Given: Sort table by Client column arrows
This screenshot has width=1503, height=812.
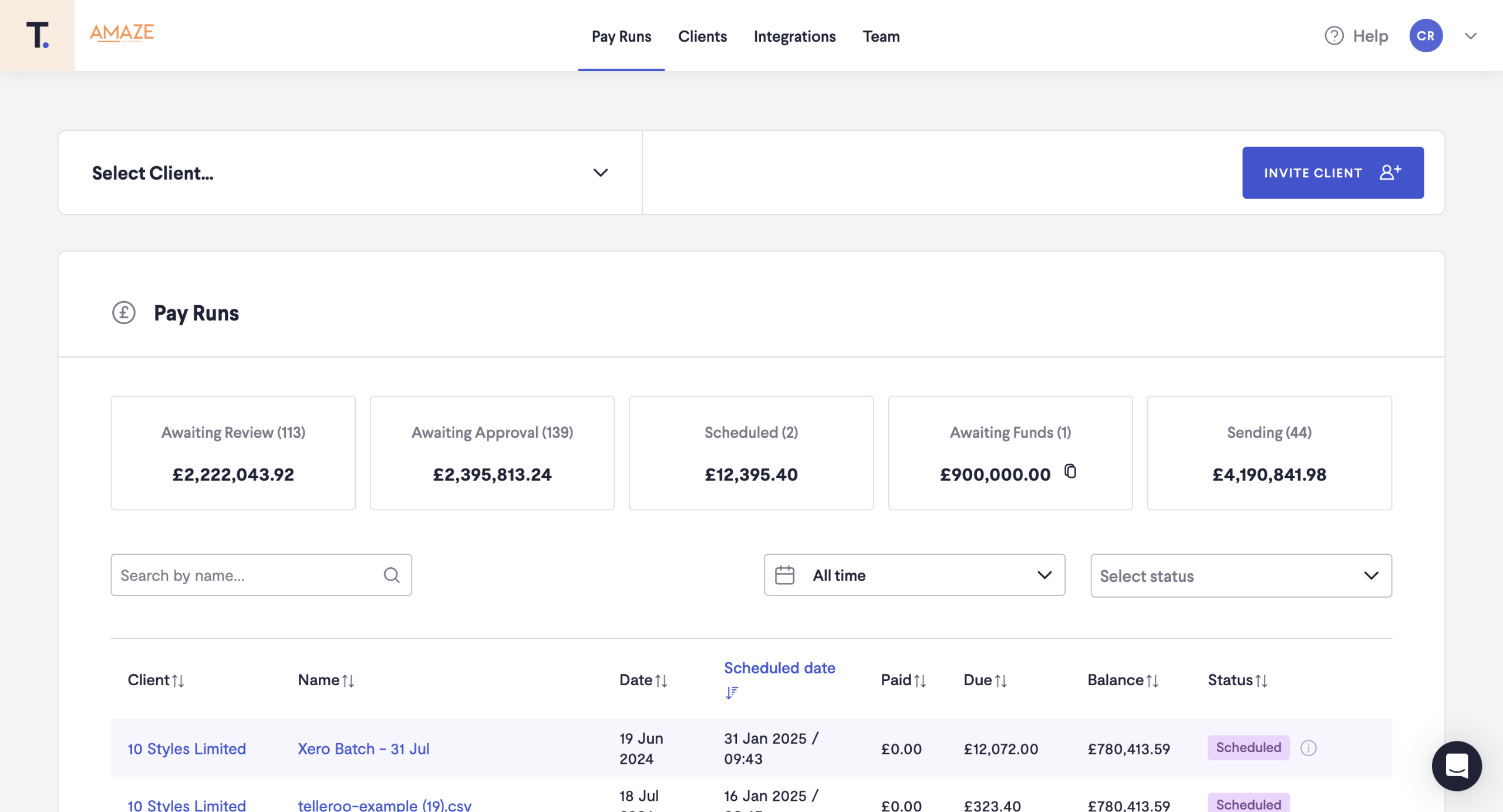Looking at the screenshot, I should [178, 680].
